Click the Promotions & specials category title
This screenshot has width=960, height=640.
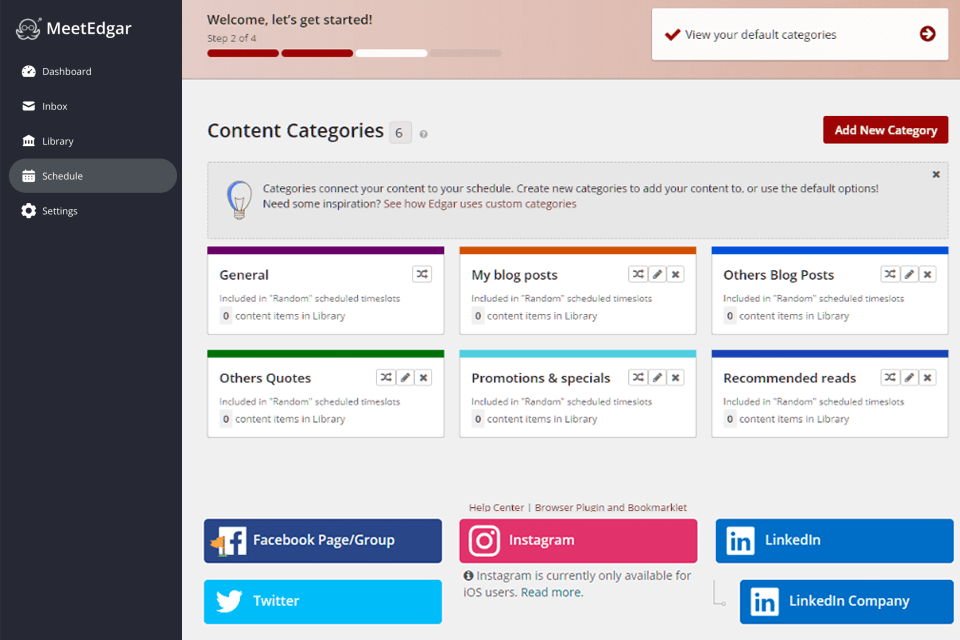541,378
